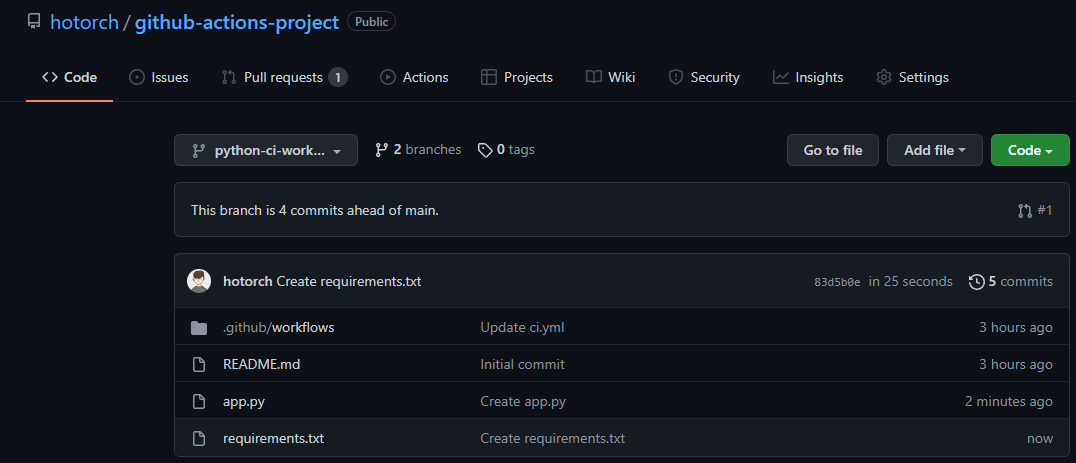This screenshot has height=463, width=1076.
Task: Switch to the Code tab
Action: click(x=69, y=78)
